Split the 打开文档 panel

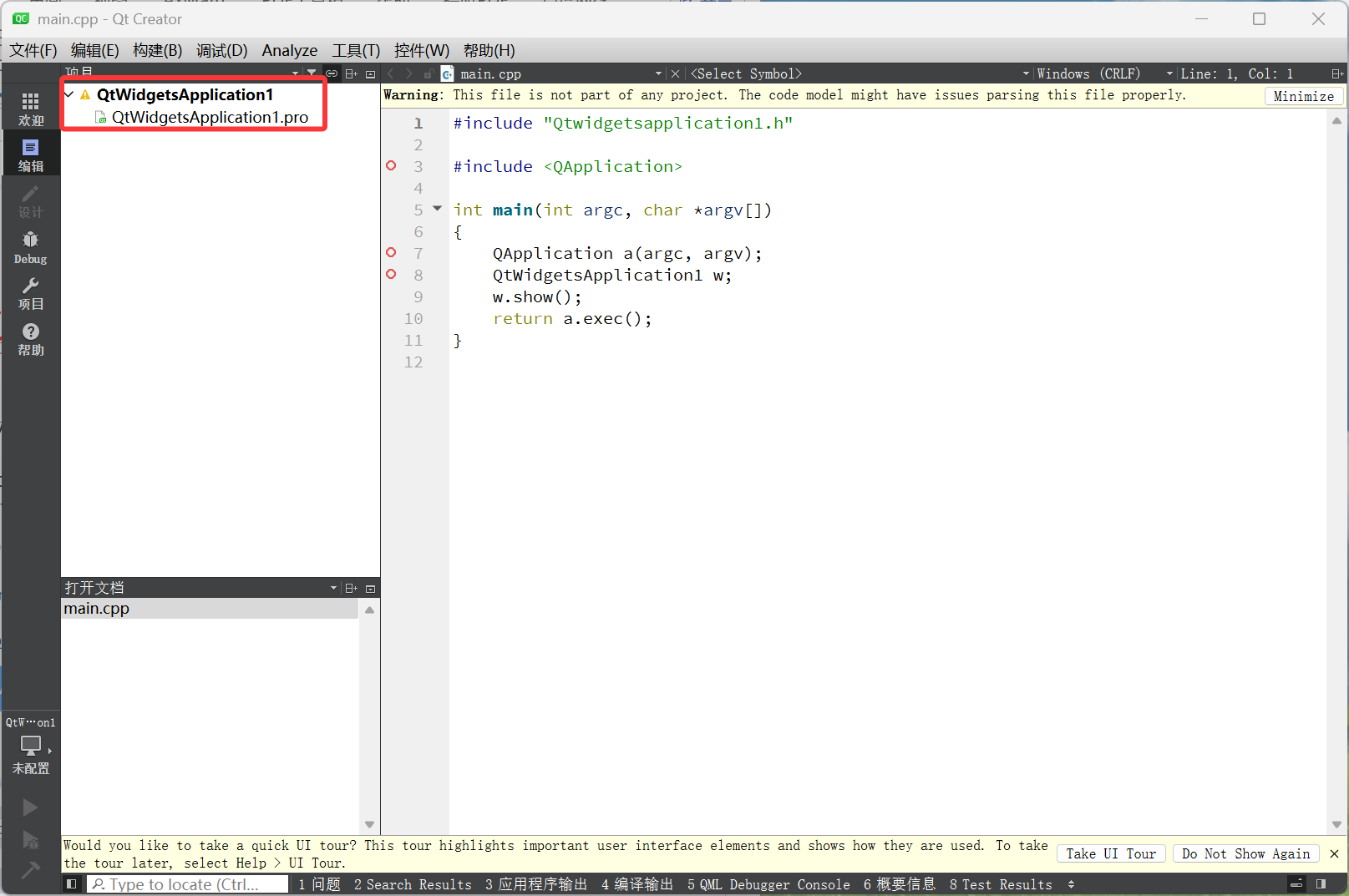352,588
